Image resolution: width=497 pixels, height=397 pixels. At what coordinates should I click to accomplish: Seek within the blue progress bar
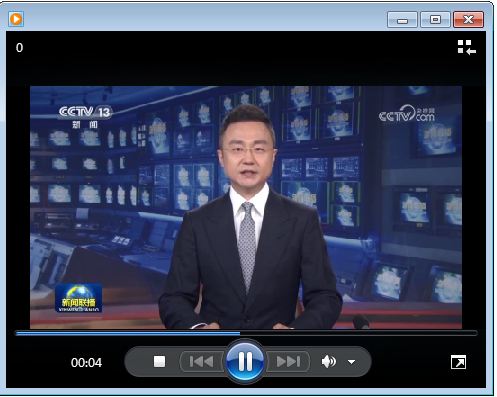coord(128,333)
